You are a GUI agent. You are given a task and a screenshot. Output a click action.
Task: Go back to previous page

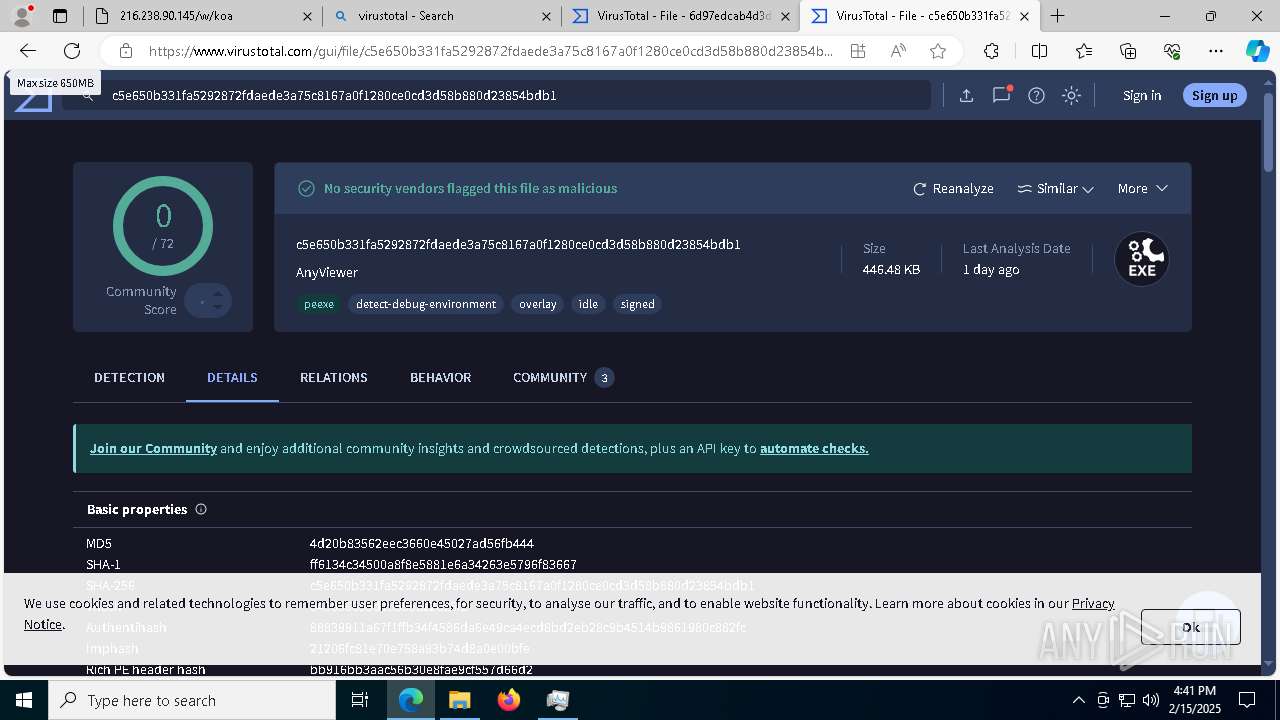coord(28,51)
